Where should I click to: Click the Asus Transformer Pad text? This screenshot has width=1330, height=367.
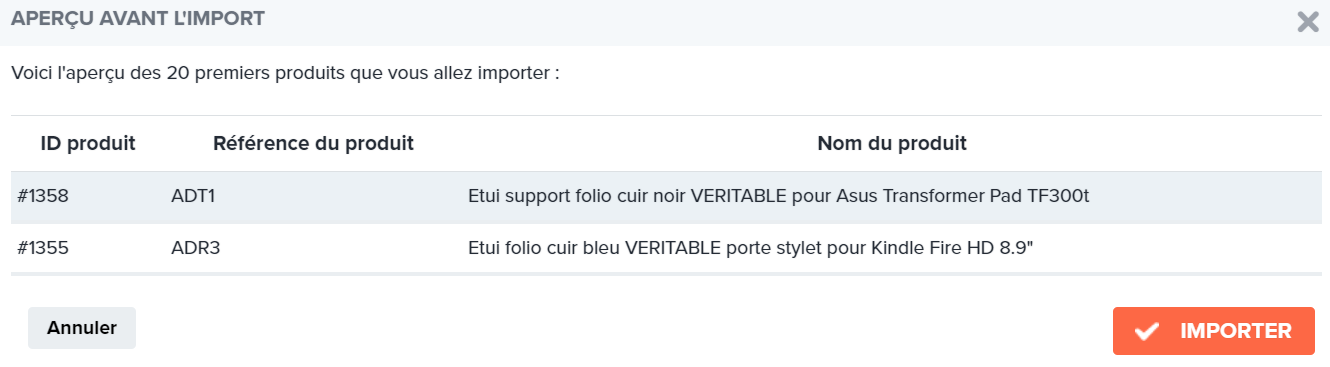pos(932,197)
